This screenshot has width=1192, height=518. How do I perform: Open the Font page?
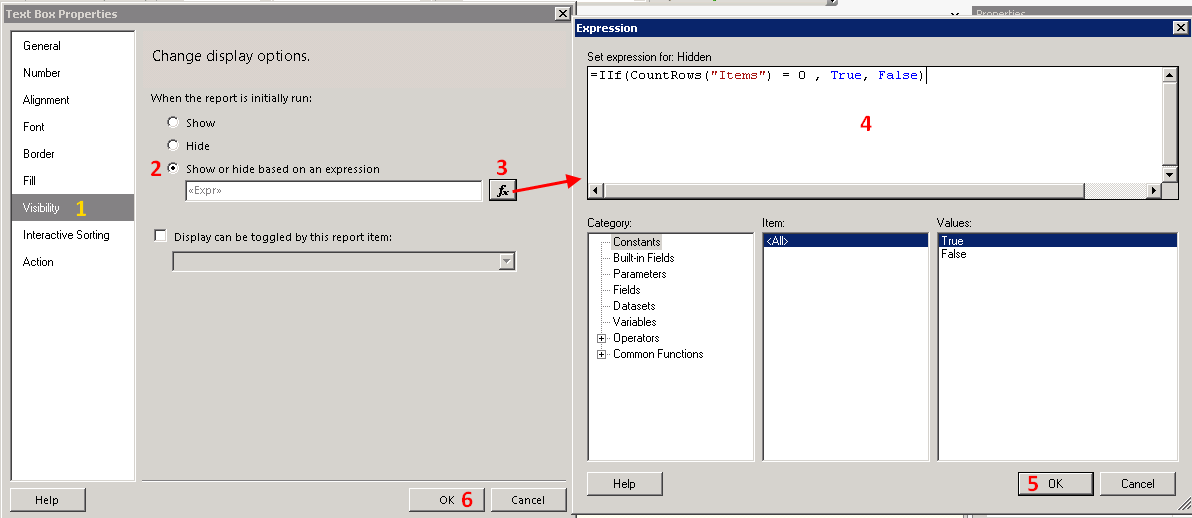click(73, 127)
